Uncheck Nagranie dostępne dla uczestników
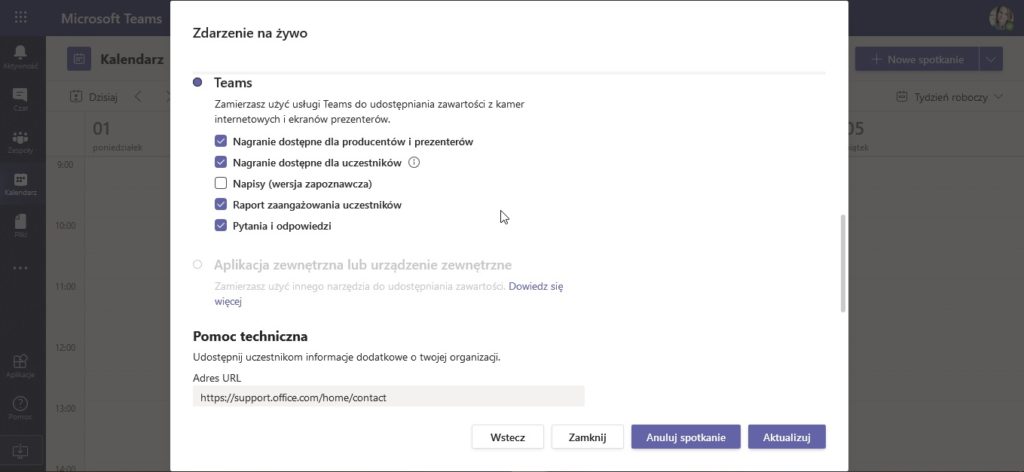This screenshot has height=472, width=1024. click(x=221, y=163)
